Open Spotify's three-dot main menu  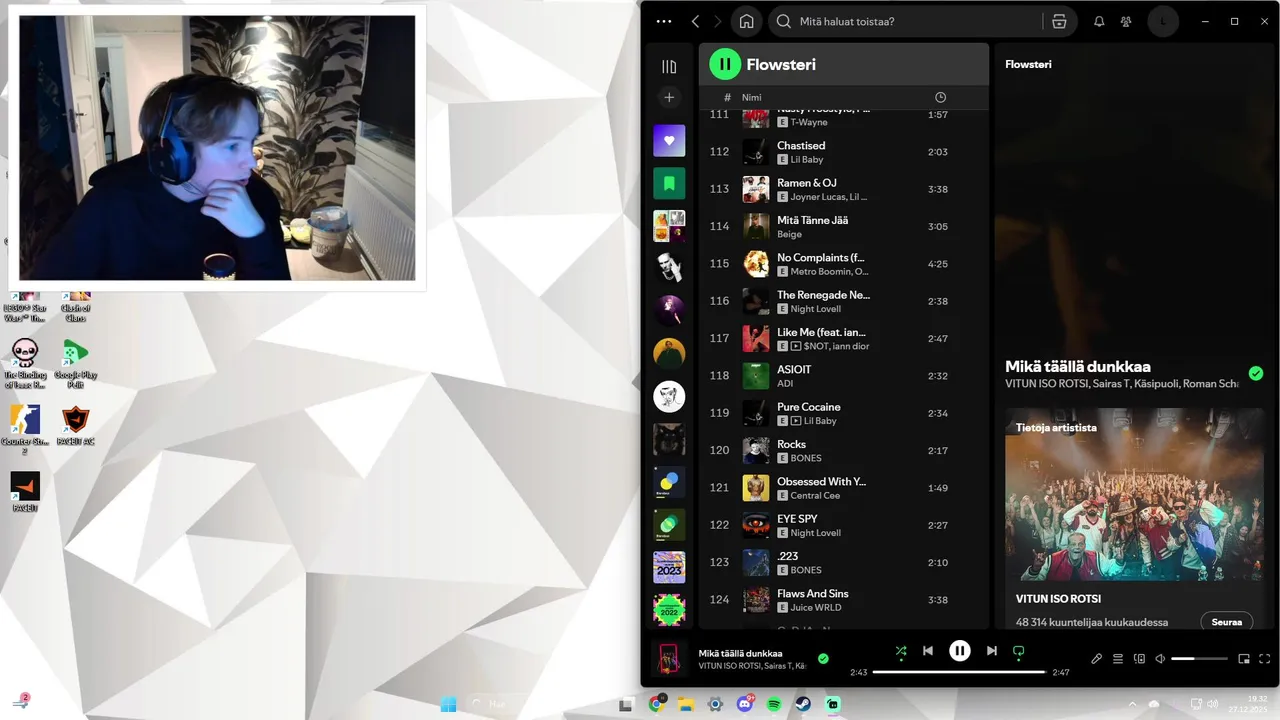[664, 21]
